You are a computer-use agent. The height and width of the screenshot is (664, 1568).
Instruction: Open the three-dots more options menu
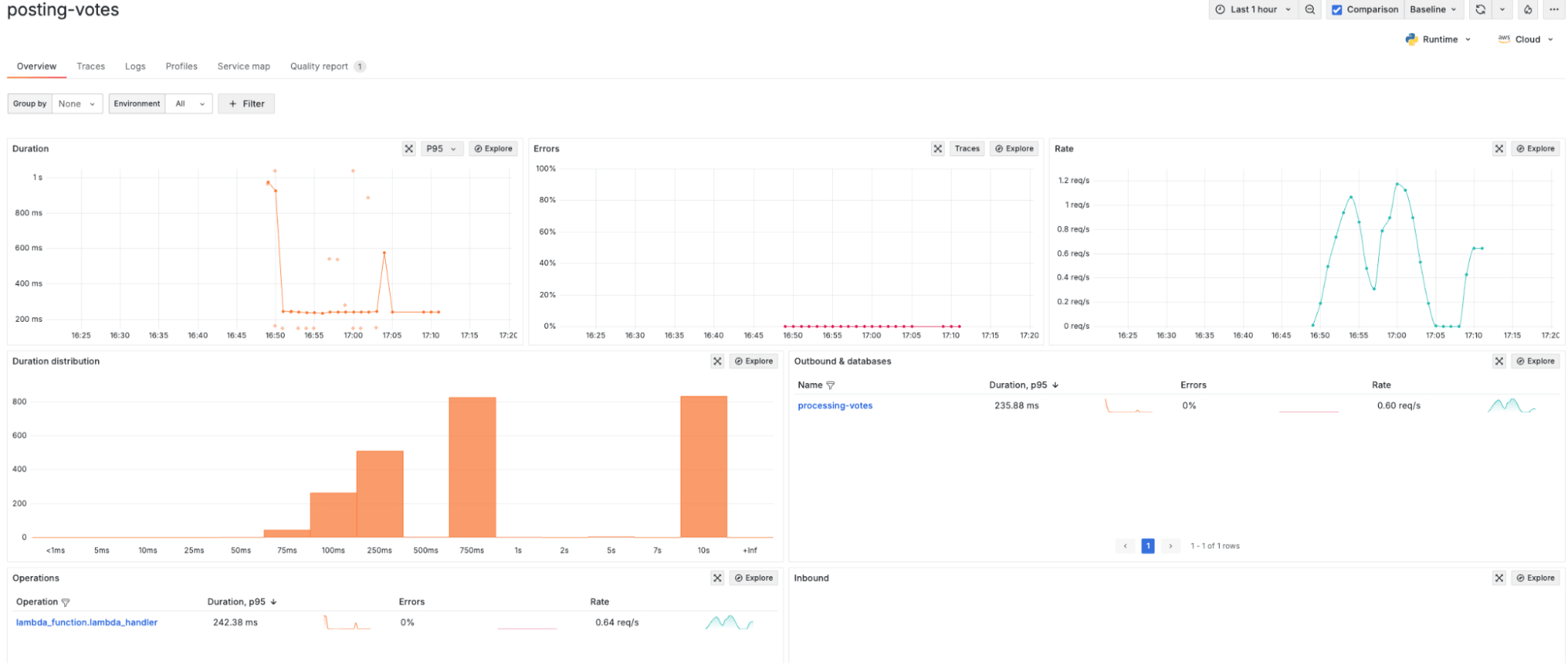1554,9
